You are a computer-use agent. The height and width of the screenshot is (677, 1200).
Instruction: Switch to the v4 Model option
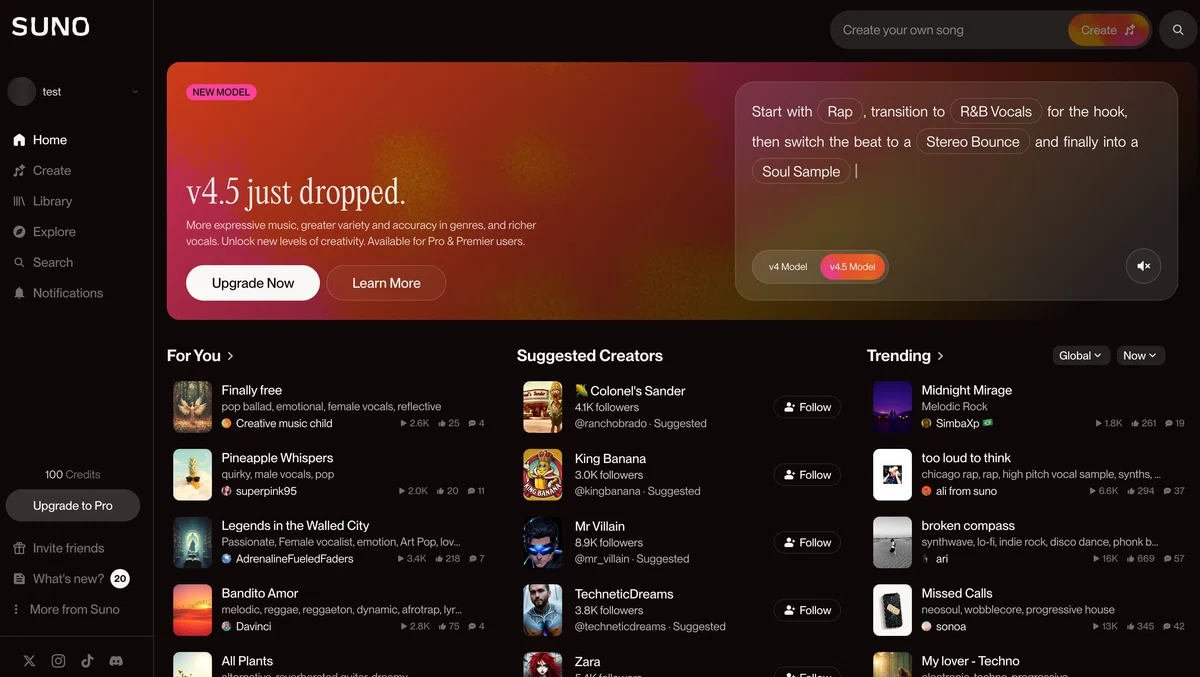[x=788, y=267]
